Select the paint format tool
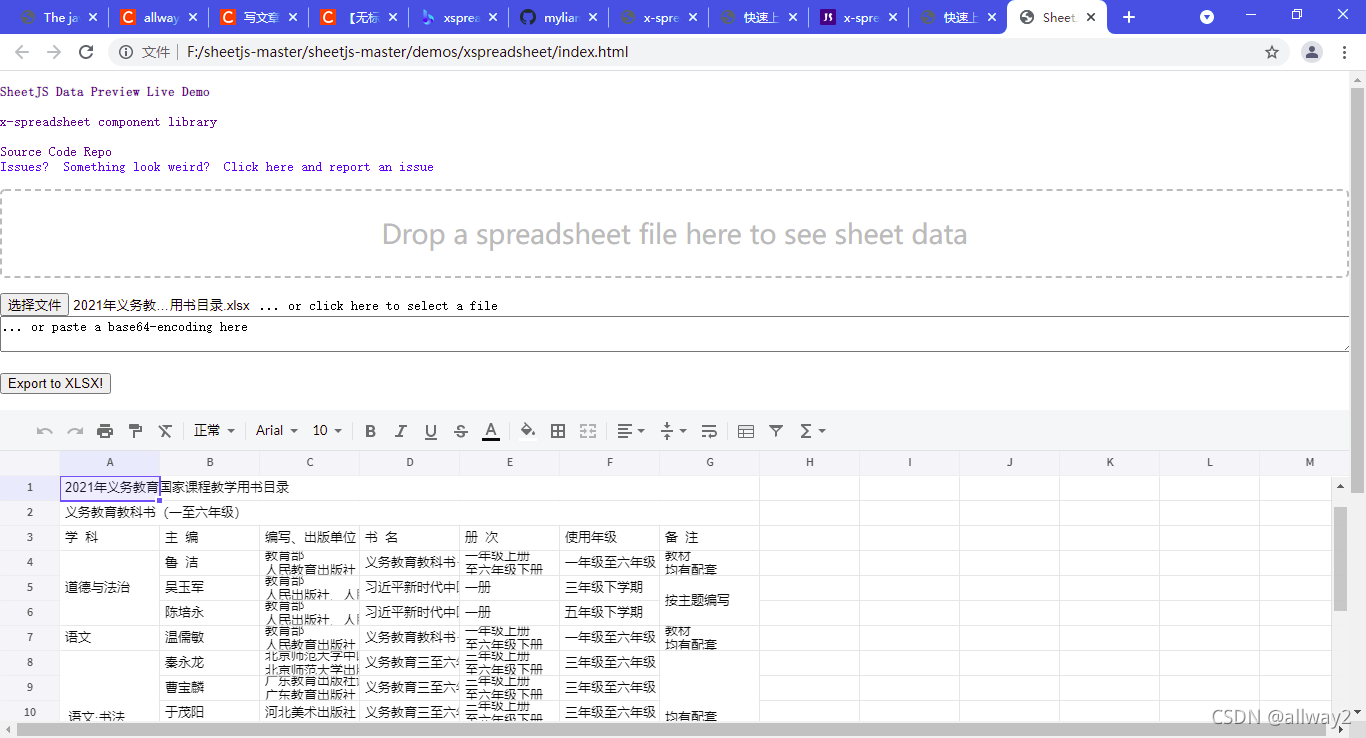The width and height of the screenshot is (1366, 738). point(135,431)
